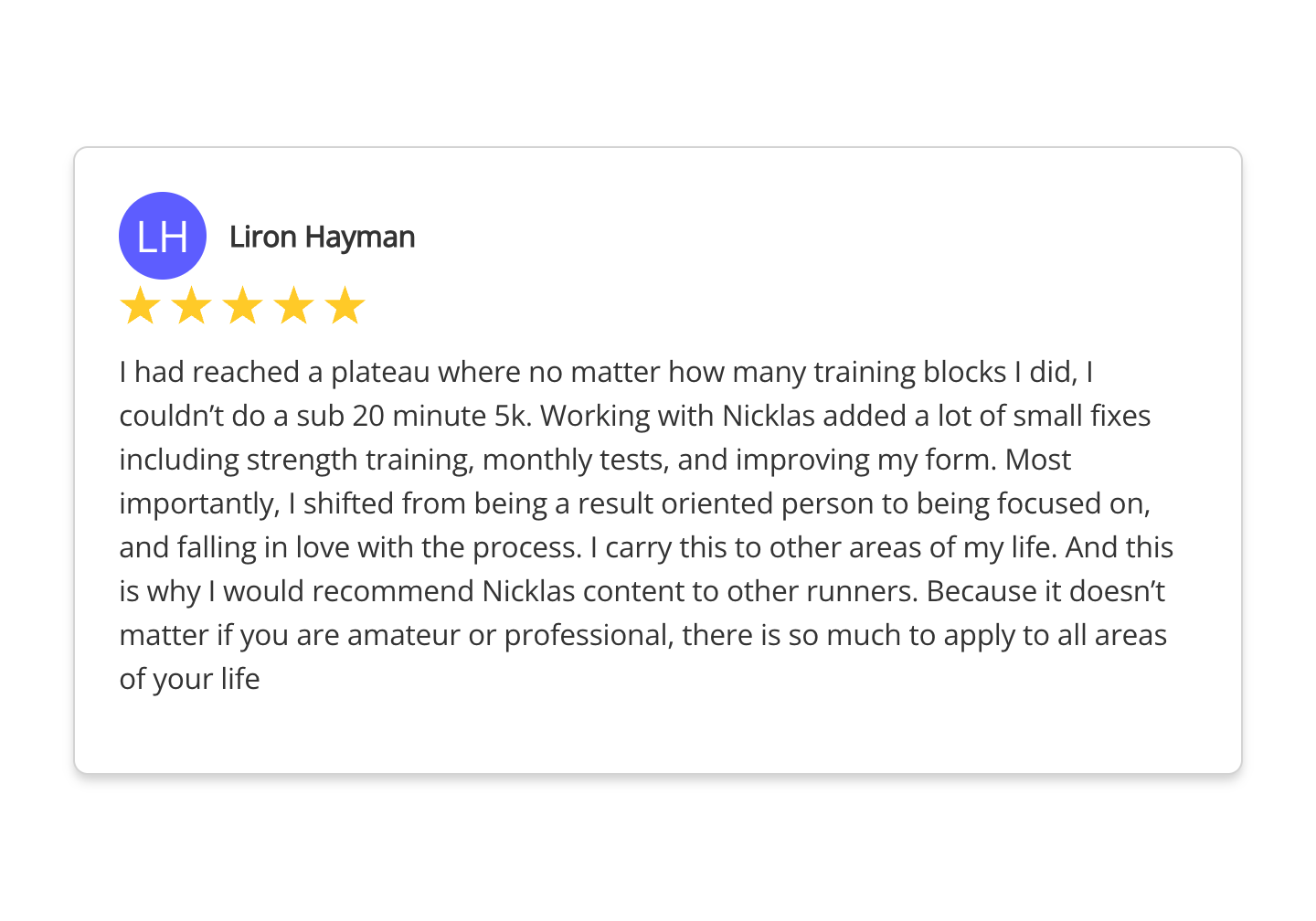Click the "sub 20 minute 5k" text
1316x921 pixels.
[x=412, y=416]
